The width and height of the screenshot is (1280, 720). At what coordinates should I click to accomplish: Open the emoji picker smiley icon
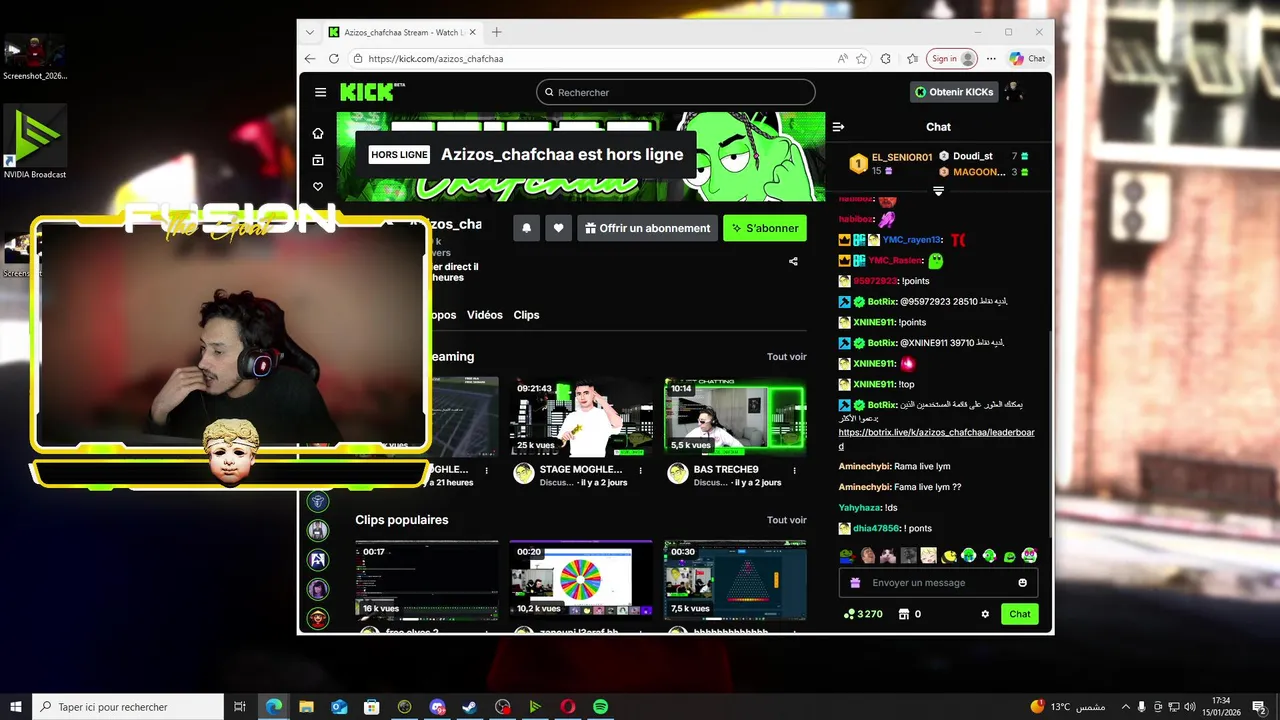click(1022, 583)
